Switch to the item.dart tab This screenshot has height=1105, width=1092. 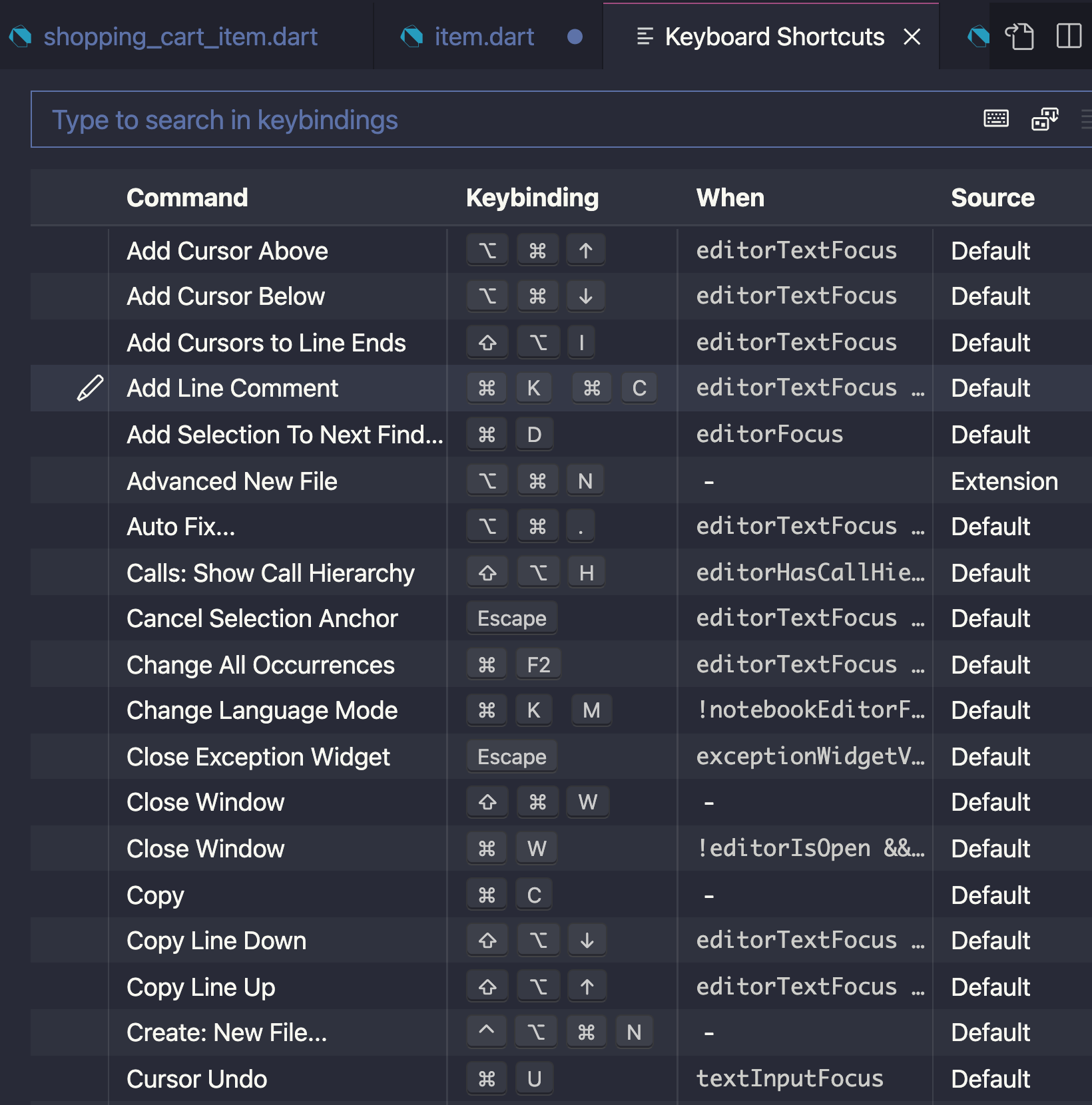tap(483, 37)
